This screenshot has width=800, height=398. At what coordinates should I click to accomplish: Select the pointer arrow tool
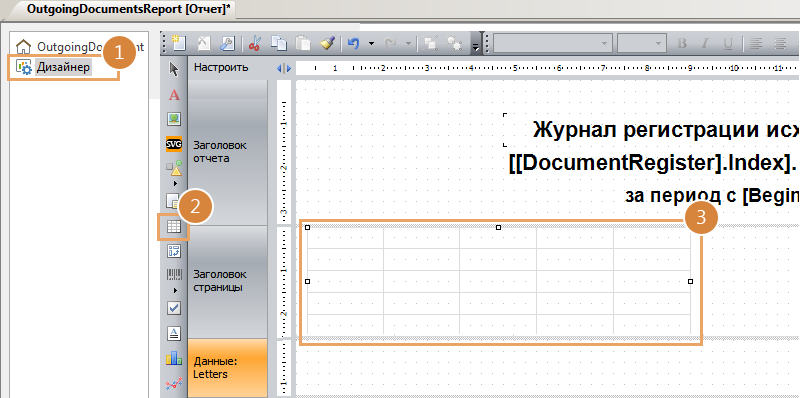click(174, 69)
